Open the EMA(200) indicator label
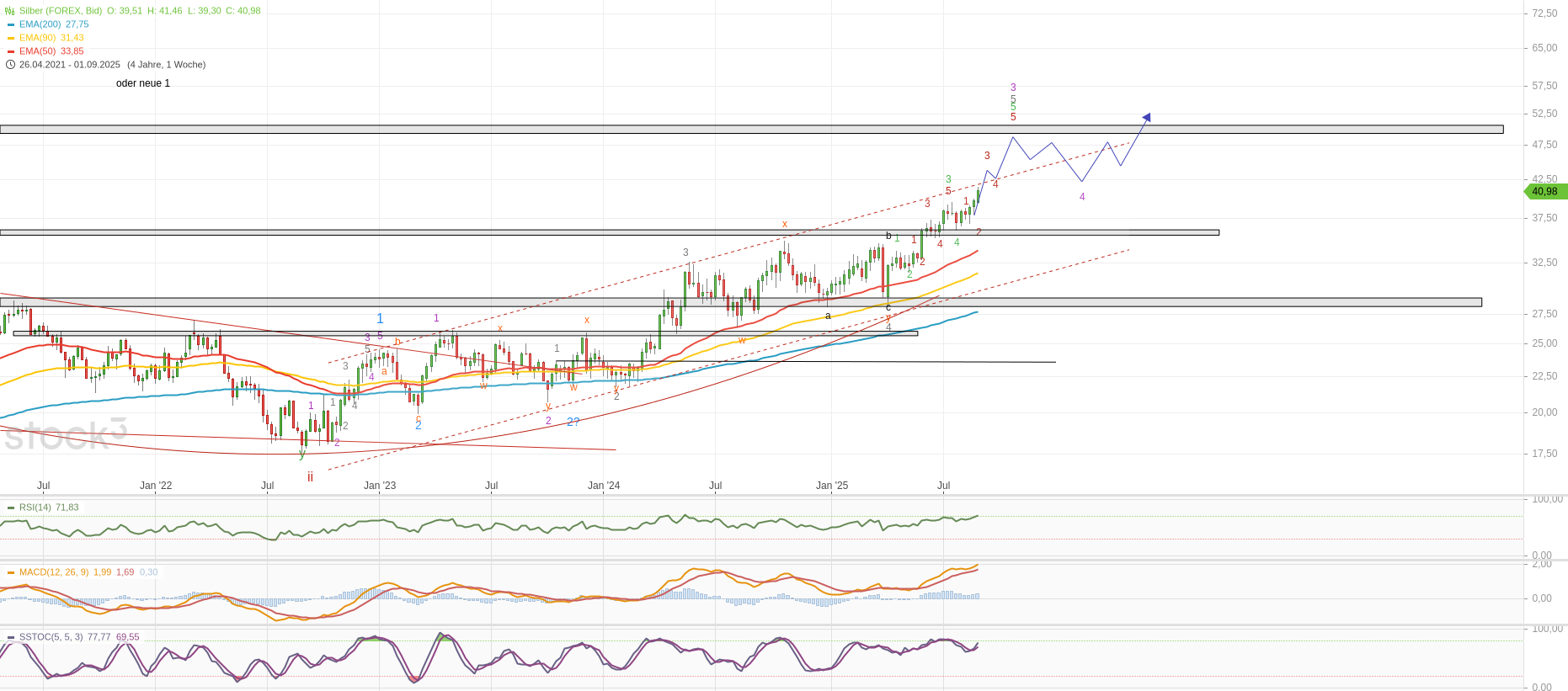The height and width of the screenshot is (691, 1568). (x=40, y=24)
